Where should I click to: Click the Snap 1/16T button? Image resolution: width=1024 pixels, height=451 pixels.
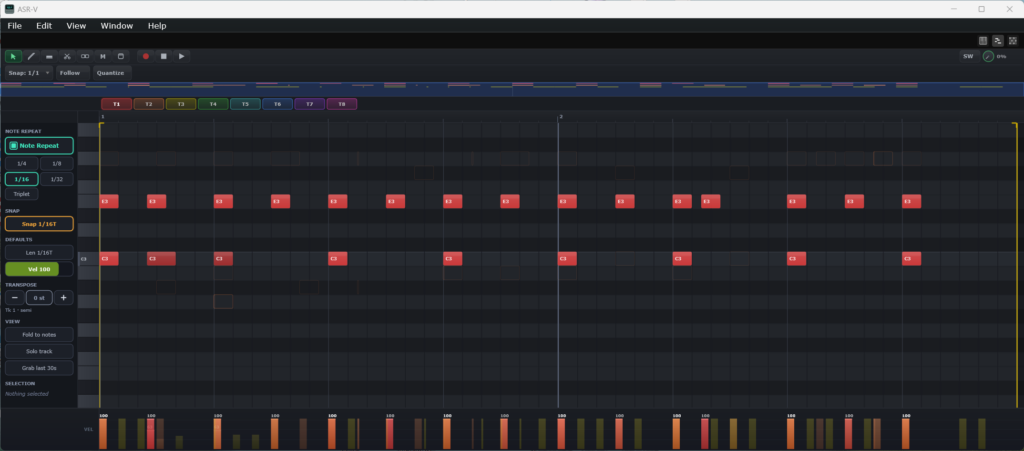(39, 224)
